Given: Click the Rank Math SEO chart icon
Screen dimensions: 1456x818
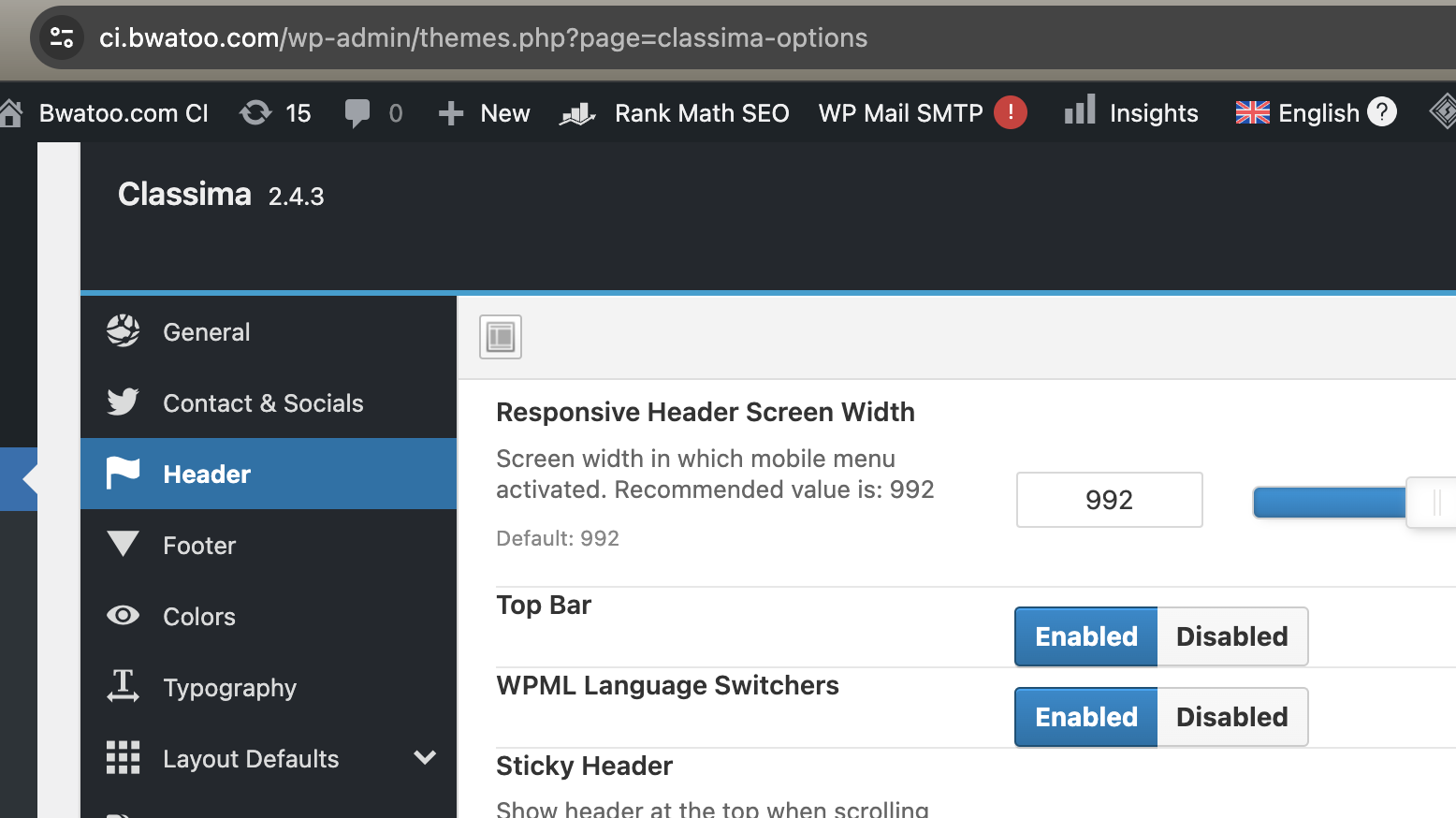Looking at the screenshot, I should [x=577, y=113].
